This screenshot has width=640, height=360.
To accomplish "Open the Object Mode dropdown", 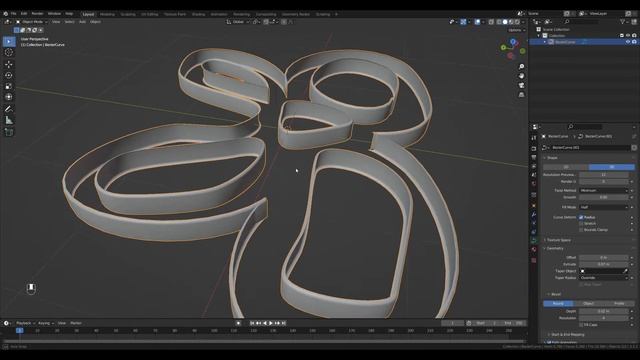I will point(32,22).
